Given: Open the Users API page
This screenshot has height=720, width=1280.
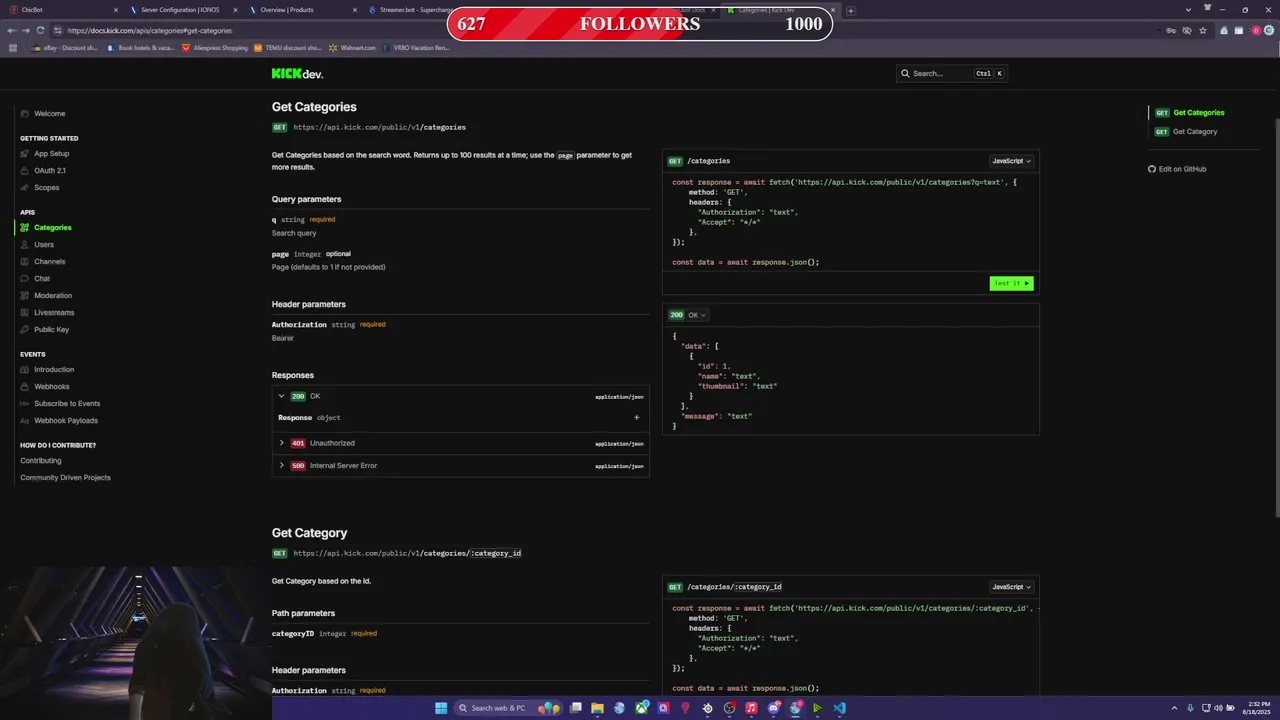Looking at the screenshot, I should pyautogui.click(x=43, y=245).
